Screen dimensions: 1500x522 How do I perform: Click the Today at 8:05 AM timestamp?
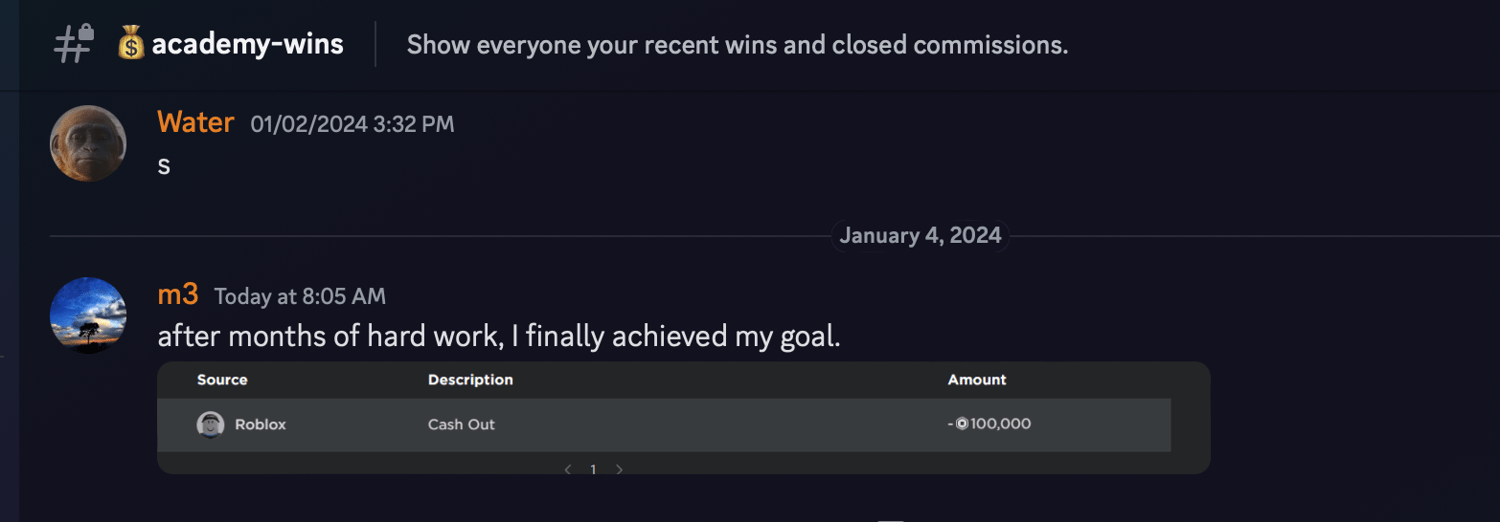point(300,297)
